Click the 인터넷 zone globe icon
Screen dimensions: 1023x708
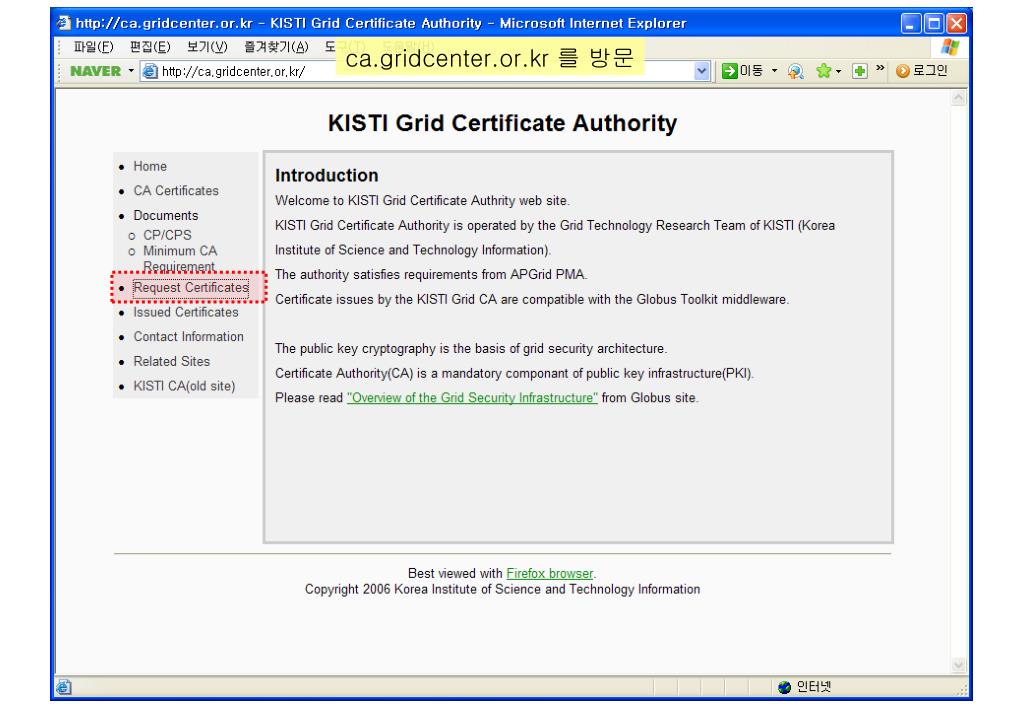click(785, 686)
